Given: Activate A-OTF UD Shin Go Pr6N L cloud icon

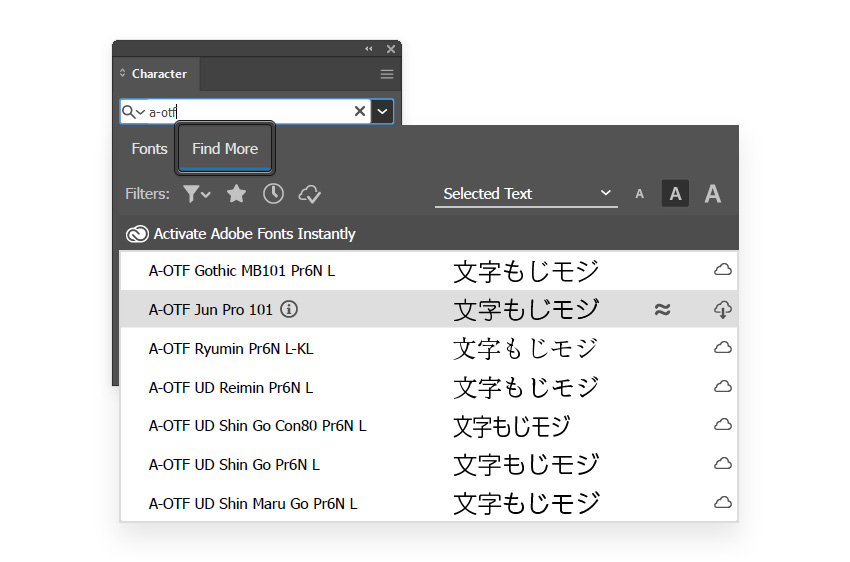Looking at the screenshot, I should click(723, 463).
